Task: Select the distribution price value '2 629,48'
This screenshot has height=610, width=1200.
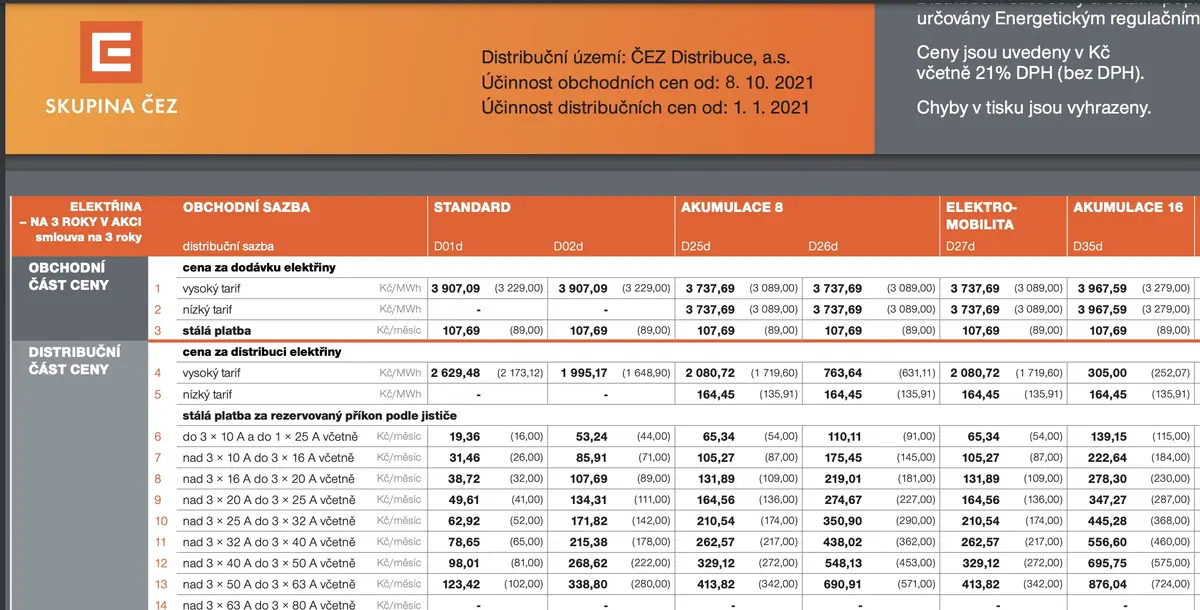Action: click(456, 373)
